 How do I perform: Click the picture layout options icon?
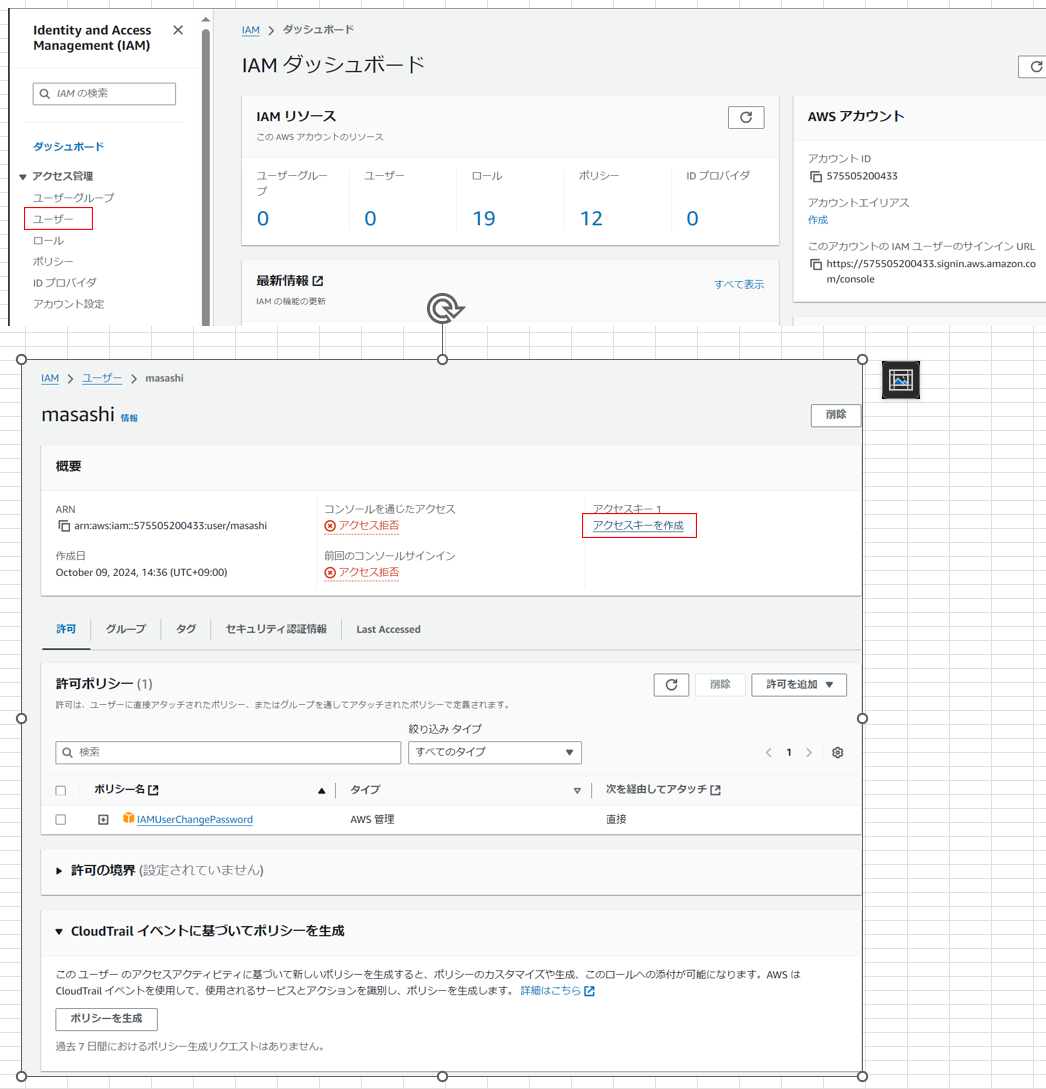point(901,380)
